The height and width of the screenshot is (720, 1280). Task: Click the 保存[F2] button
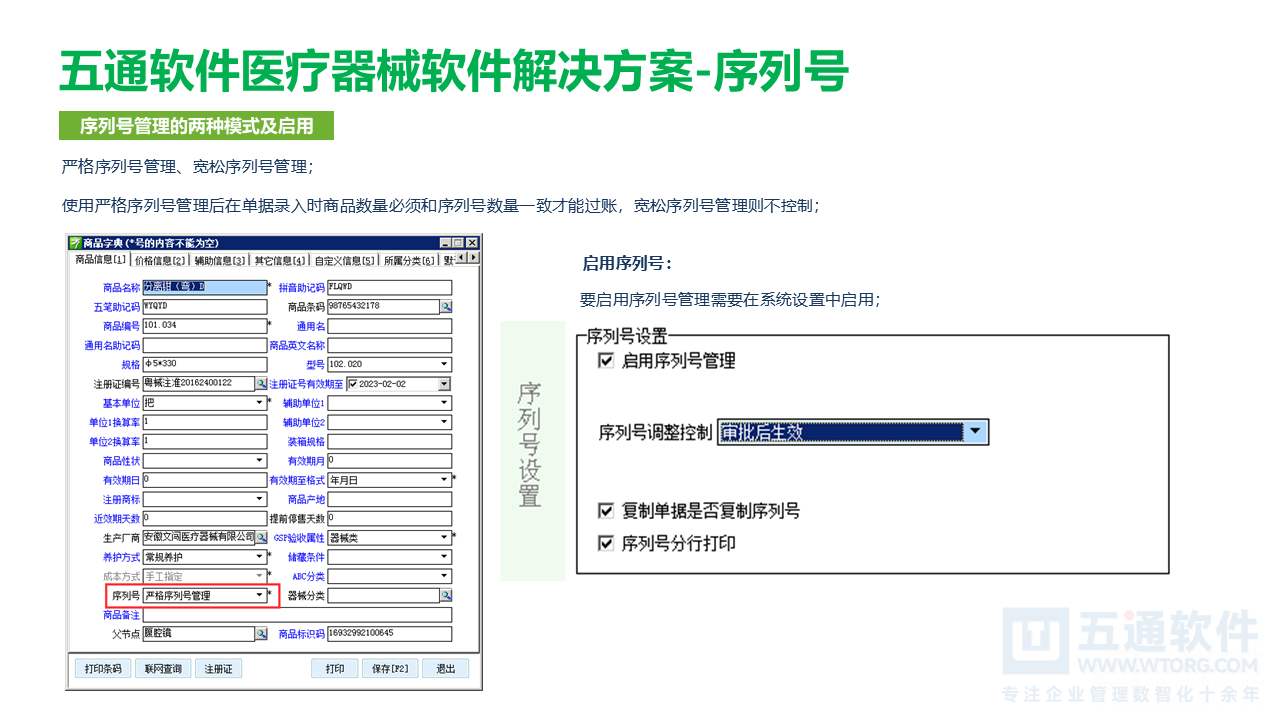[389, 668]
